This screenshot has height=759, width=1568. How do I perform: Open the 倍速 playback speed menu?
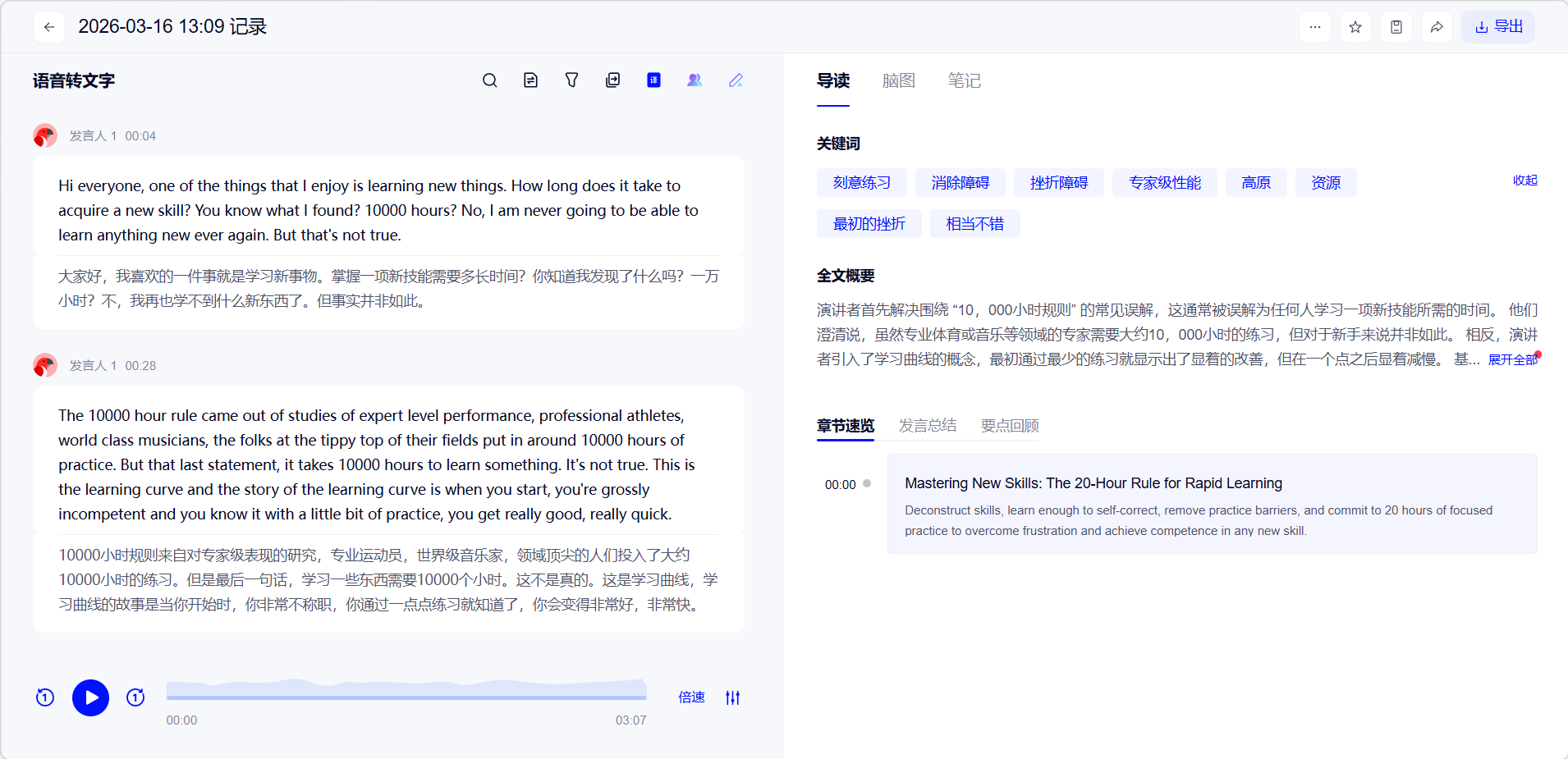point(691,697)
